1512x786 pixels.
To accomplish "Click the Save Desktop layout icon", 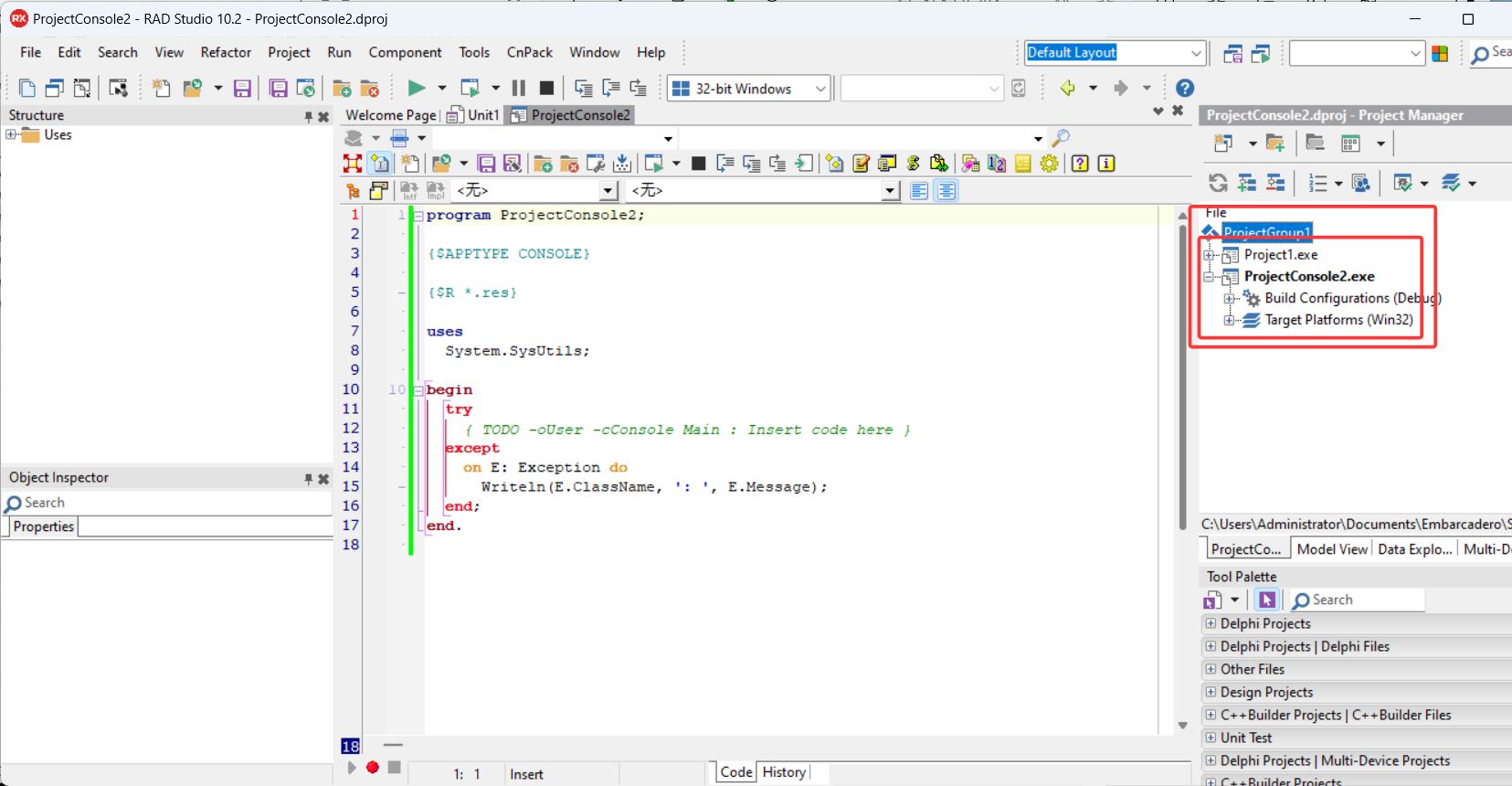I will [x=1232, y=54].
